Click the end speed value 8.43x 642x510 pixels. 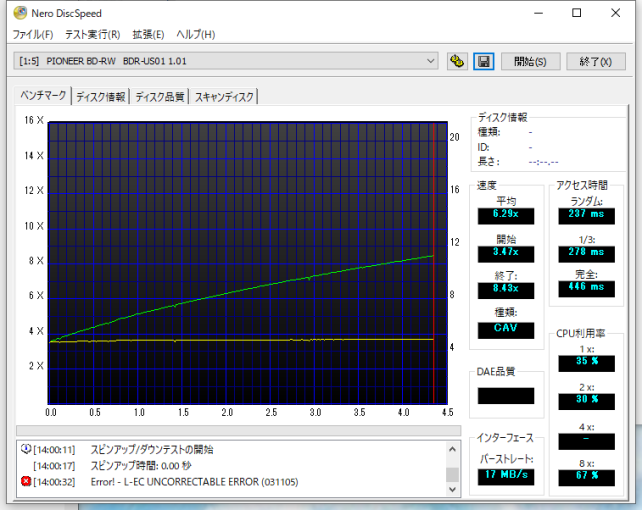pos(506,290)
